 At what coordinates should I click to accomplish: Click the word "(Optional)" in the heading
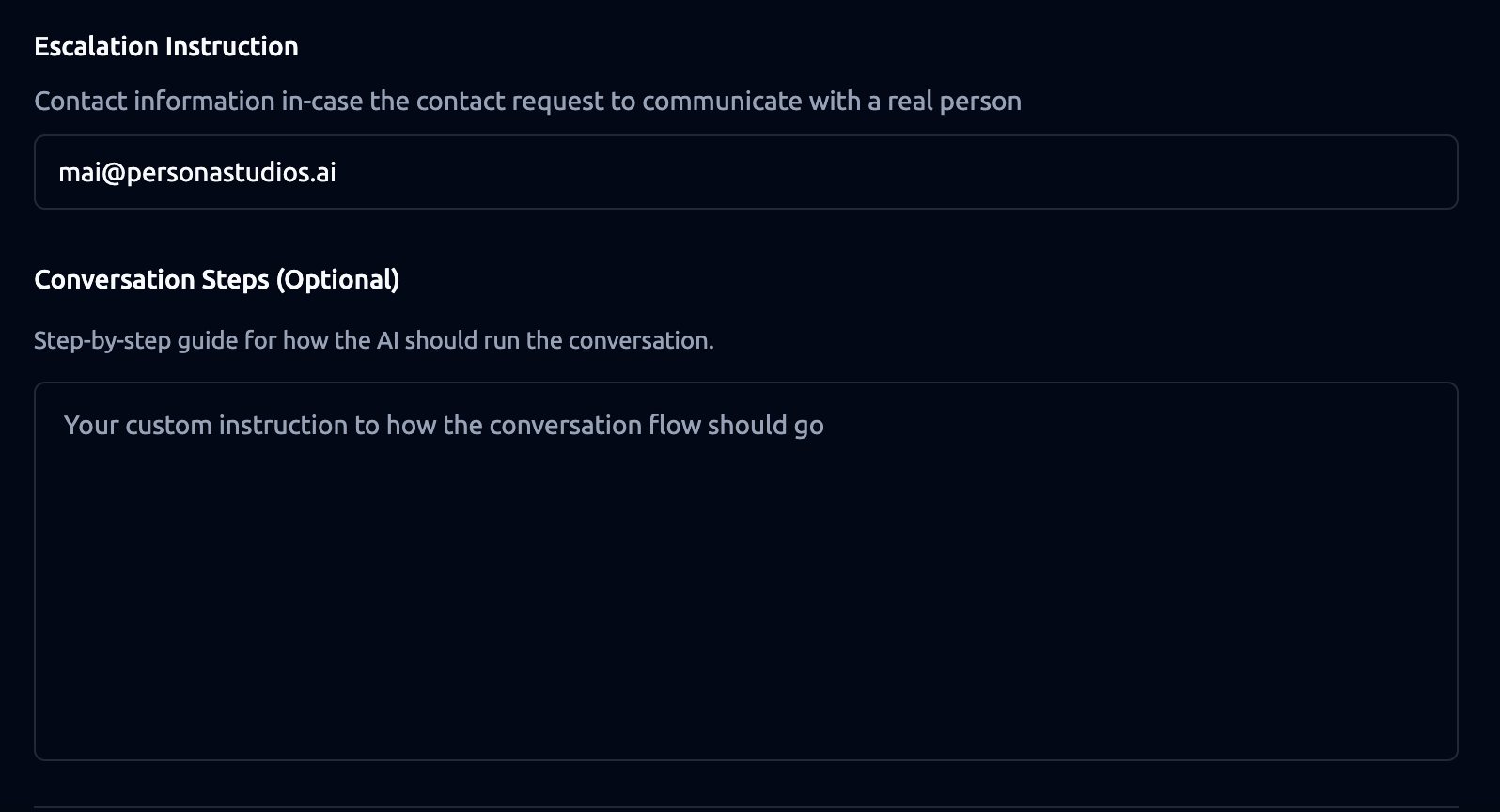pos(338,280)
